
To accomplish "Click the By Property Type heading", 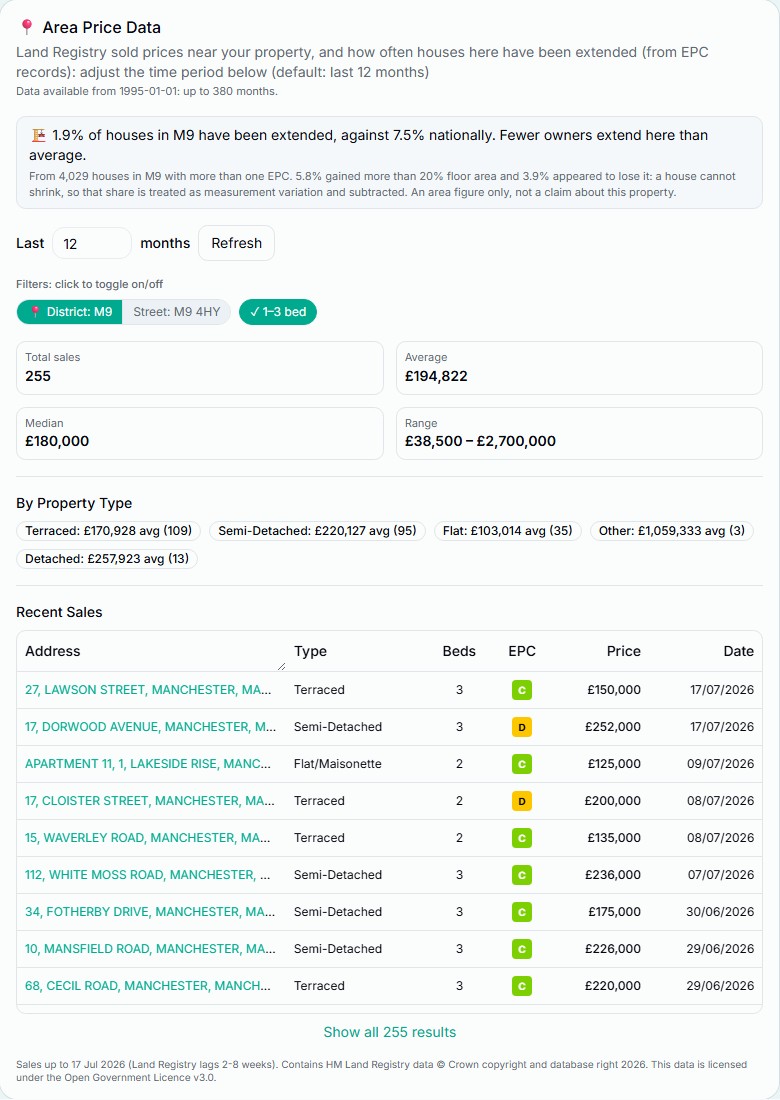I will (x=74, y=503).
